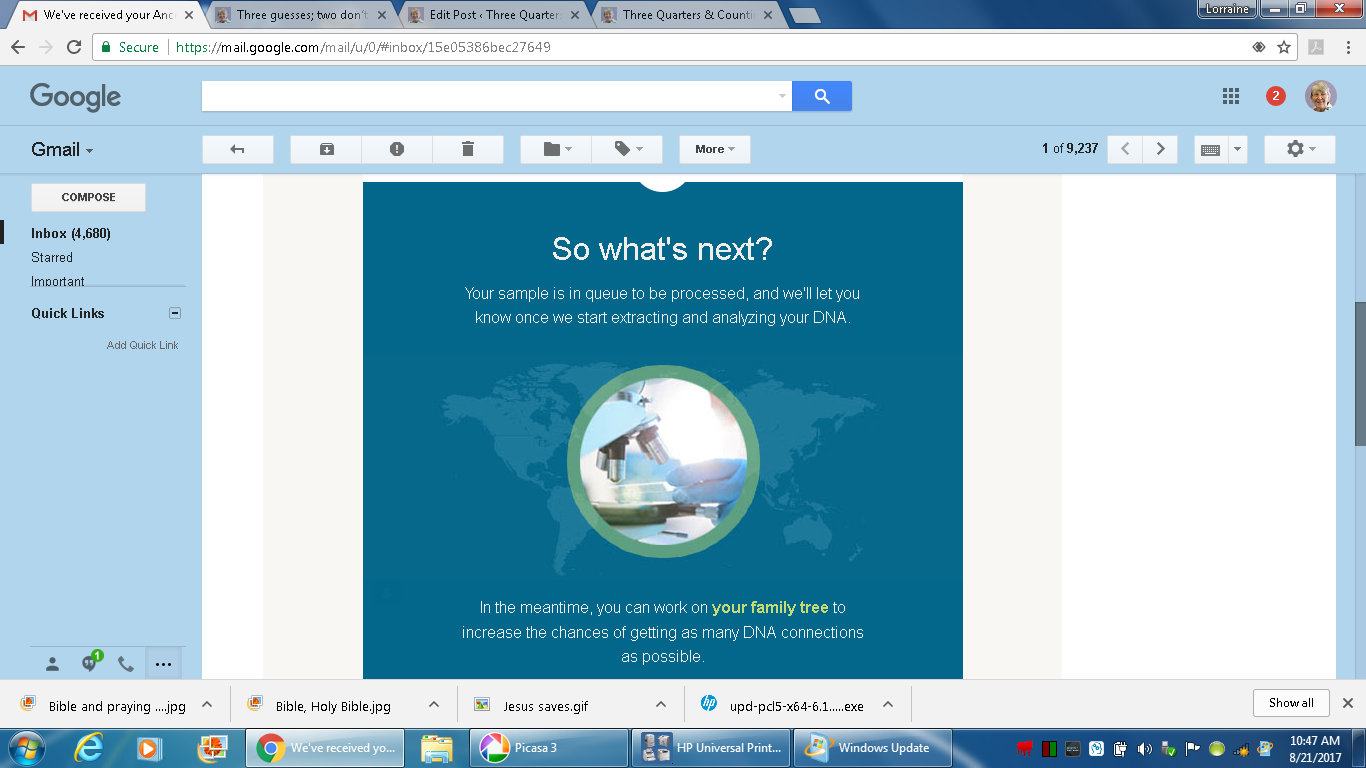Image resolution: width=1366 pixels, height=768 pixels.
Task: Open the Hangouts conversations icon
Action: click(x=90, y=663)
